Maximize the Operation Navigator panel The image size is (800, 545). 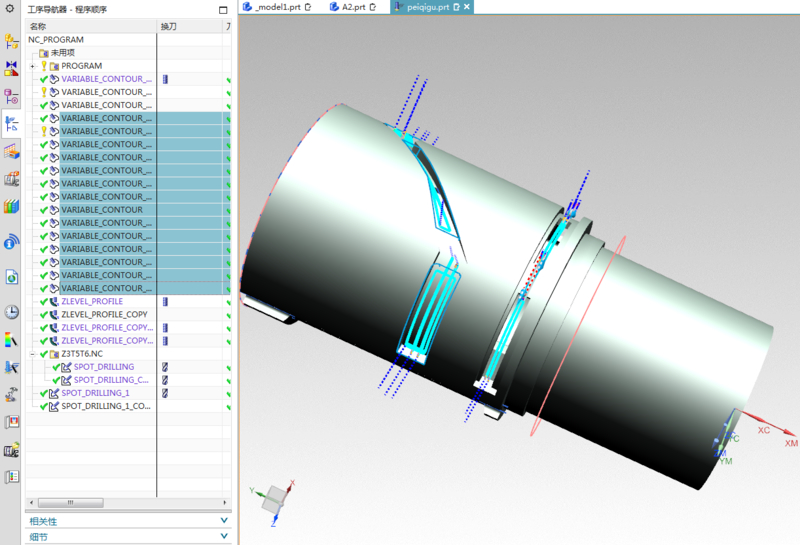coord(223,10)
